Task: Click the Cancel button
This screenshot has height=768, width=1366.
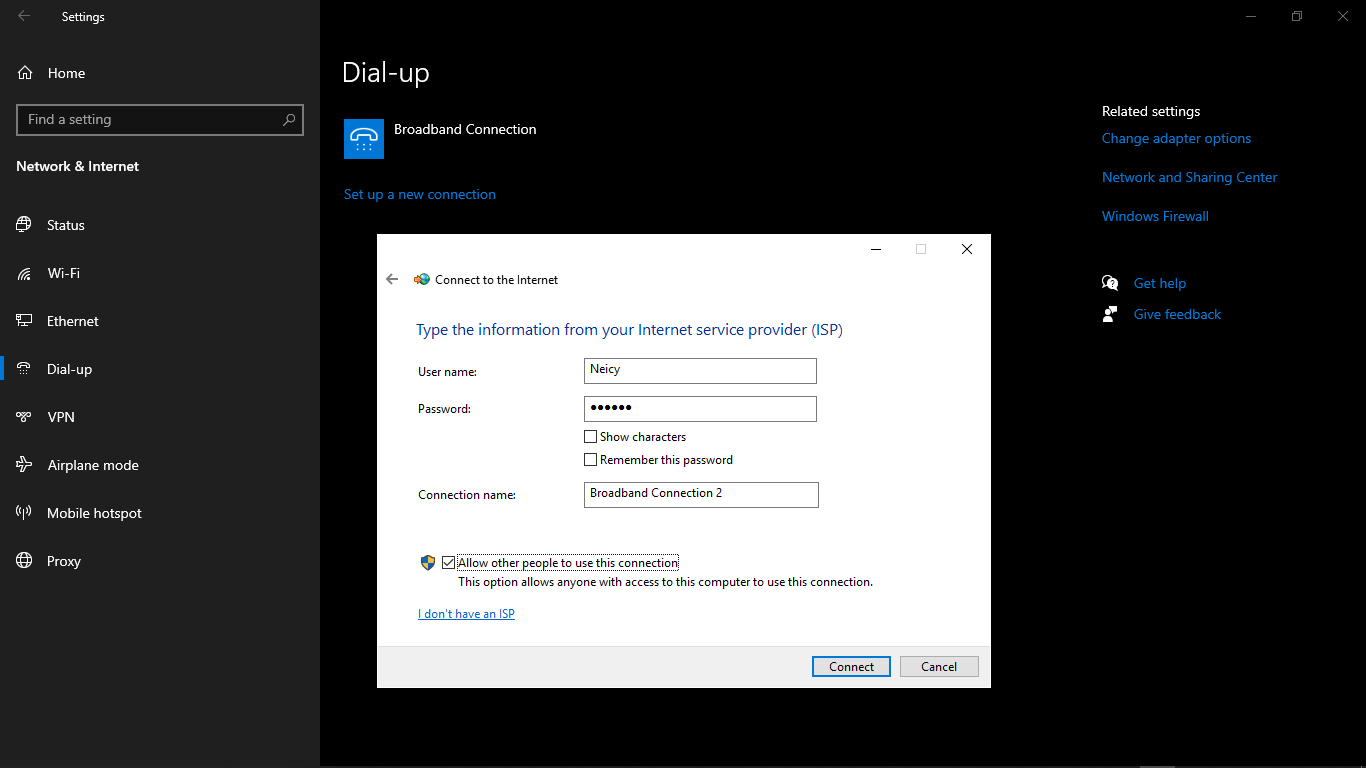Action: [939, 667]
